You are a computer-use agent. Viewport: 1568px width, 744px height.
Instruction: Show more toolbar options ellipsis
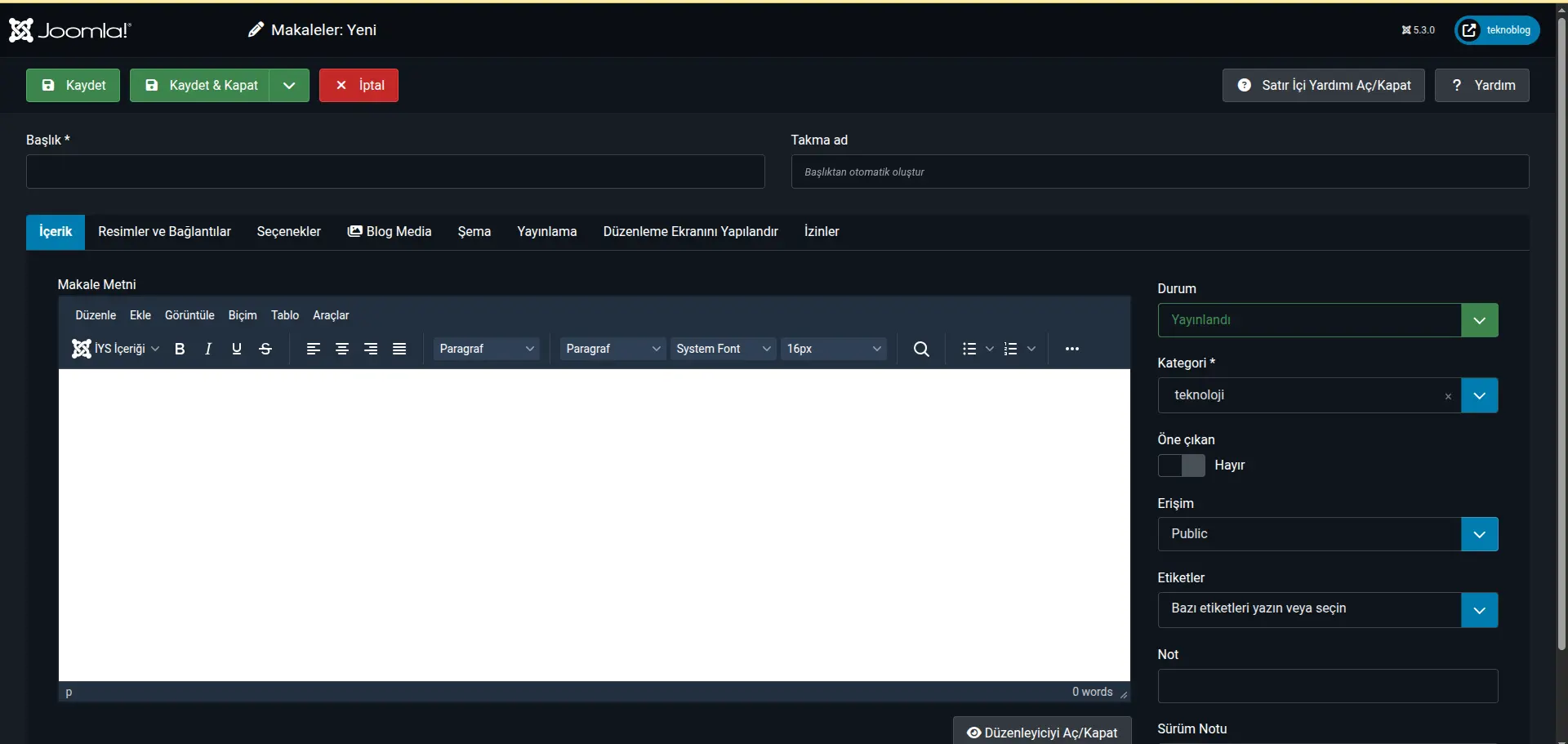pyautogui.click(x=1072, y=349)
